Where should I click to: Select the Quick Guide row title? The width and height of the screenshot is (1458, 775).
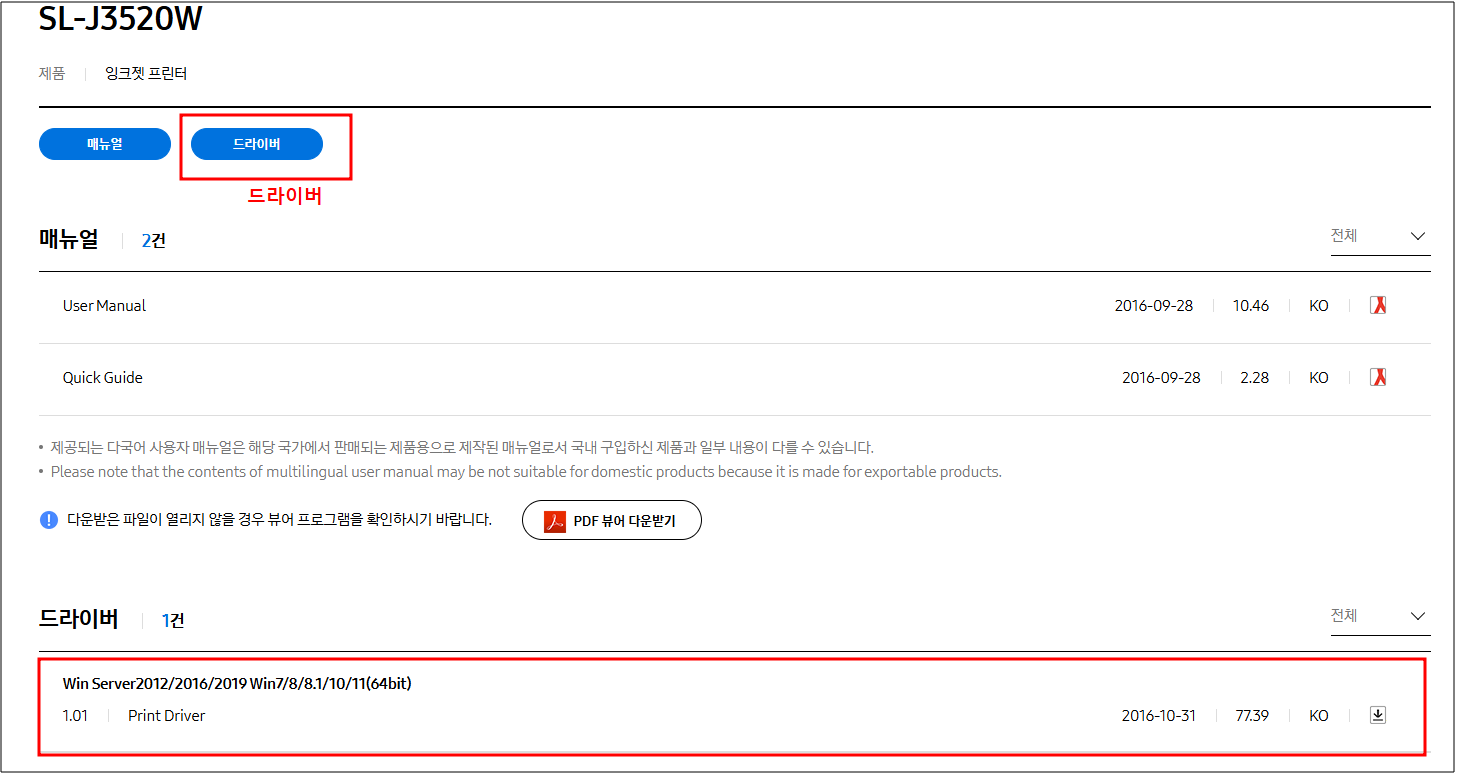click(x=102, y=378)
